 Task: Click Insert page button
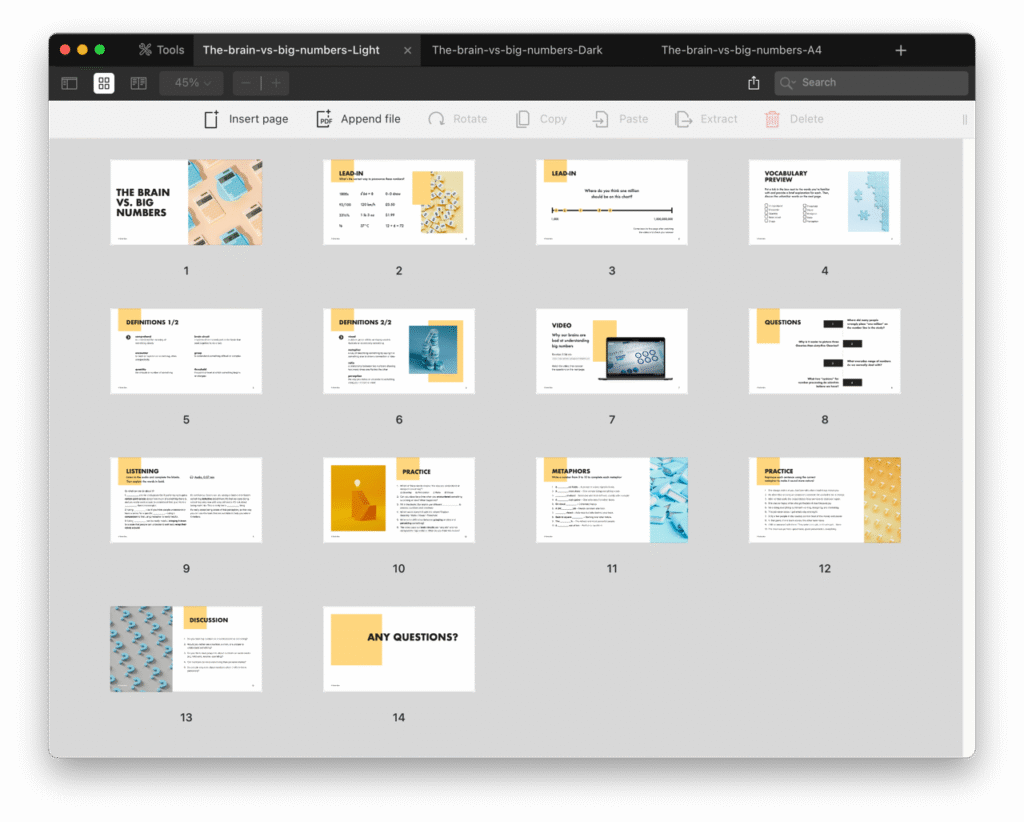pos(246,119)
